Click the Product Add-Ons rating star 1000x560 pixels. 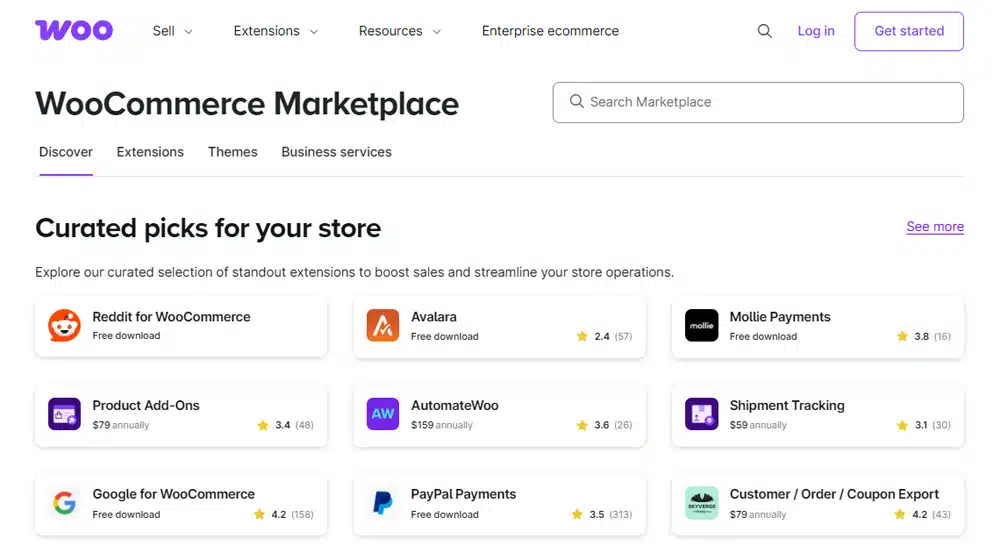coord(263,425)
